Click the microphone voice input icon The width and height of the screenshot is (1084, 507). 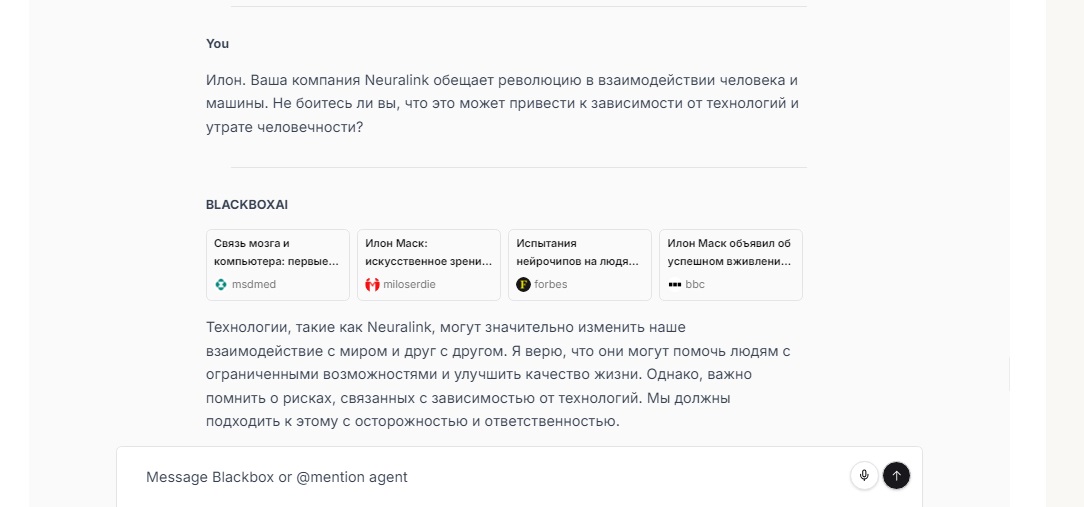pyautogui.click(x=864, y=476)
